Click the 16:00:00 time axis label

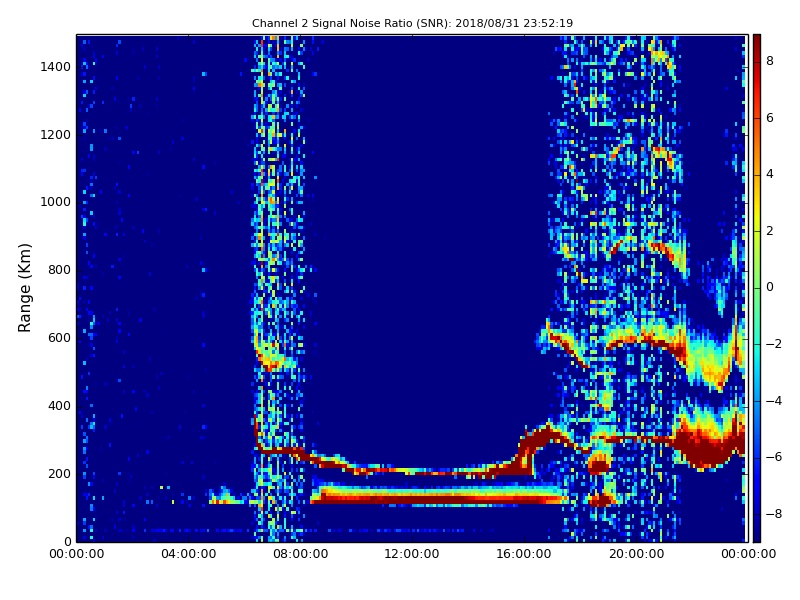[524, 554]
